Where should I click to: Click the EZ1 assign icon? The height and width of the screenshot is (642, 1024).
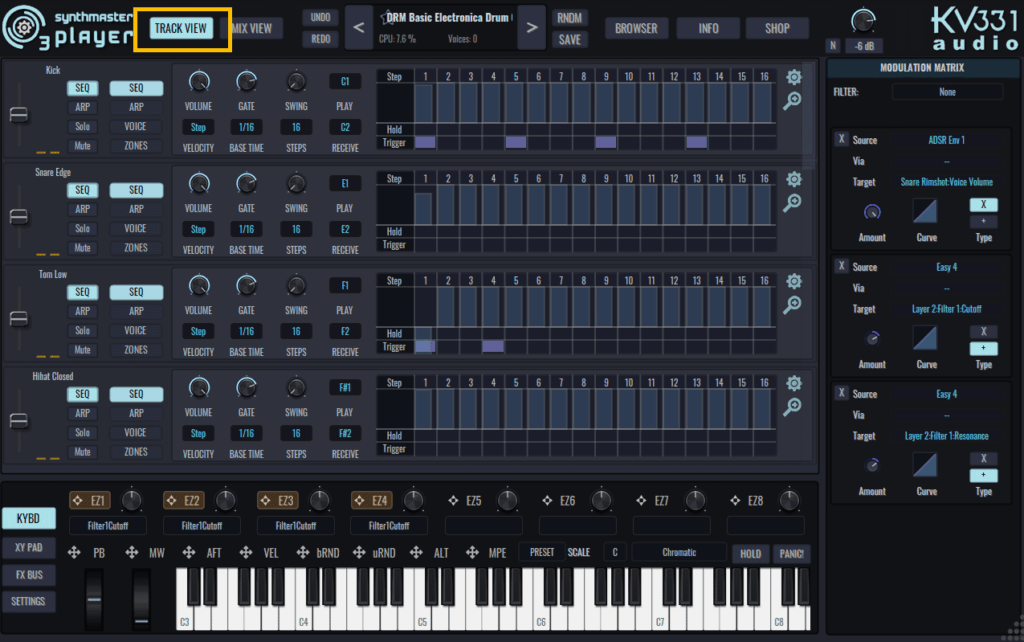pos(78,500)
